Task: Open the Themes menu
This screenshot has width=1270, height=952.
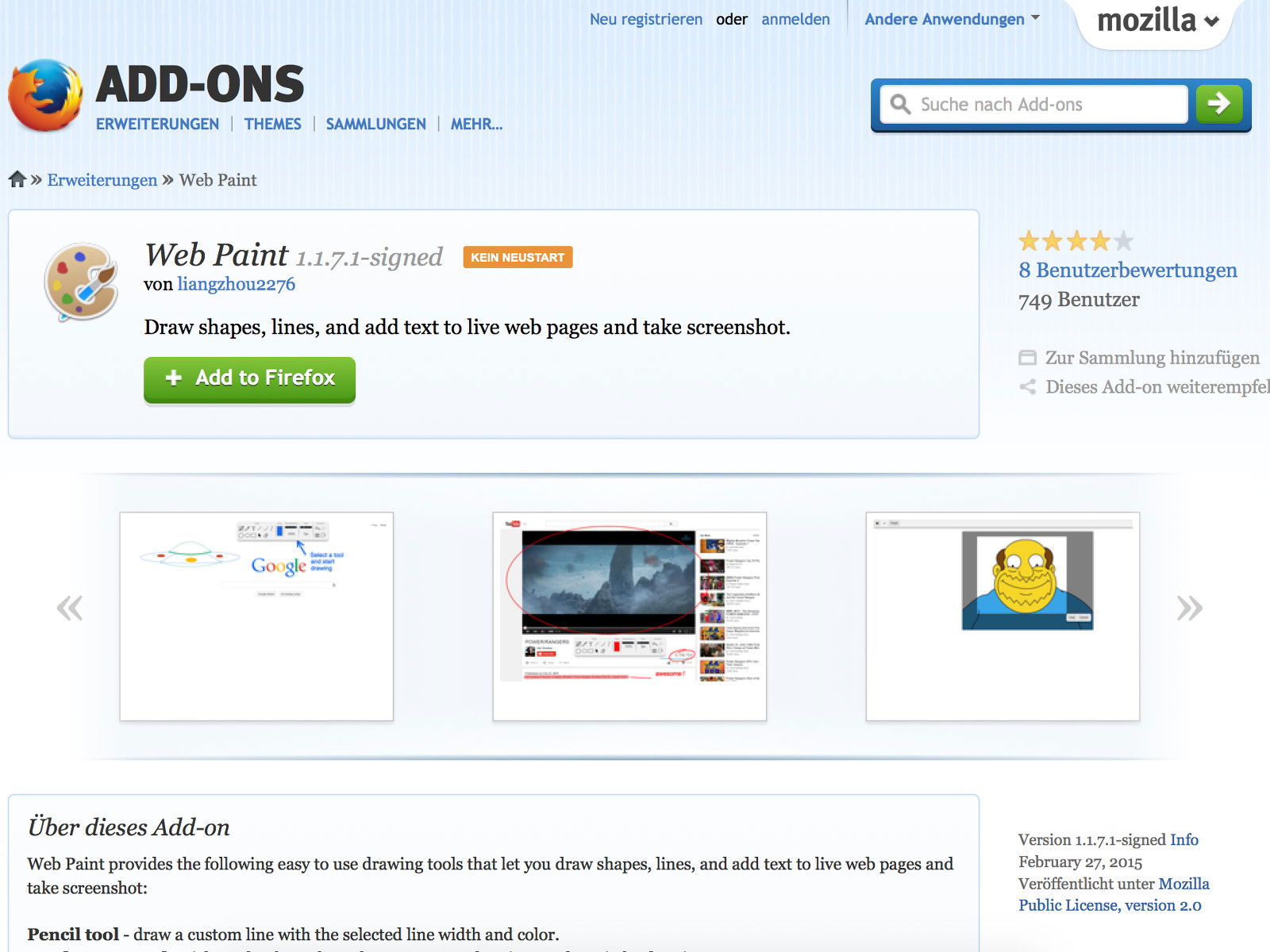Action: [x=272, y=124]
